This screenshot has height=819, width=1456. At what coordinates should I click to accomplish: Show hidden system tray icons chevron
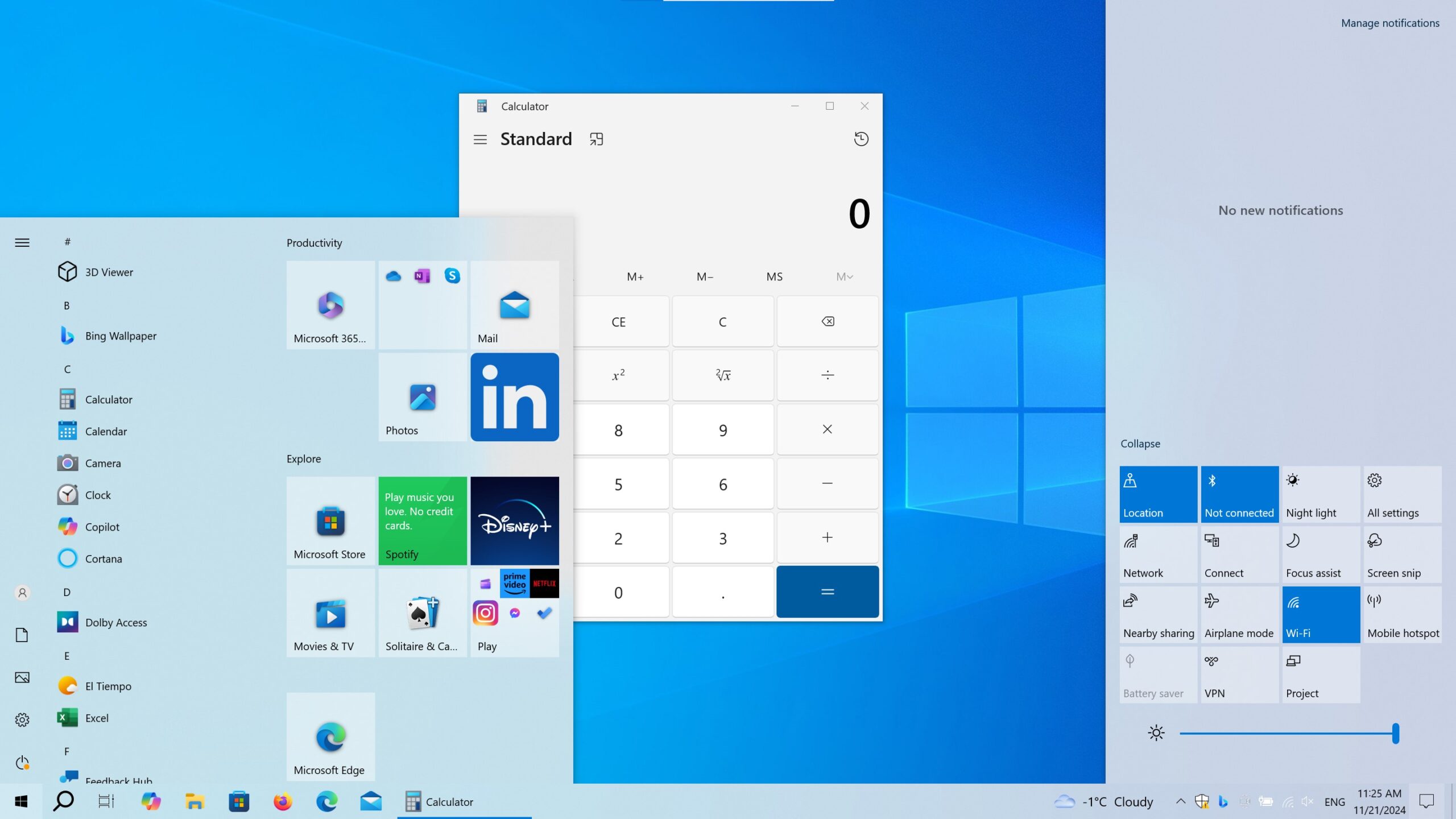click(x=1181, y=801)
